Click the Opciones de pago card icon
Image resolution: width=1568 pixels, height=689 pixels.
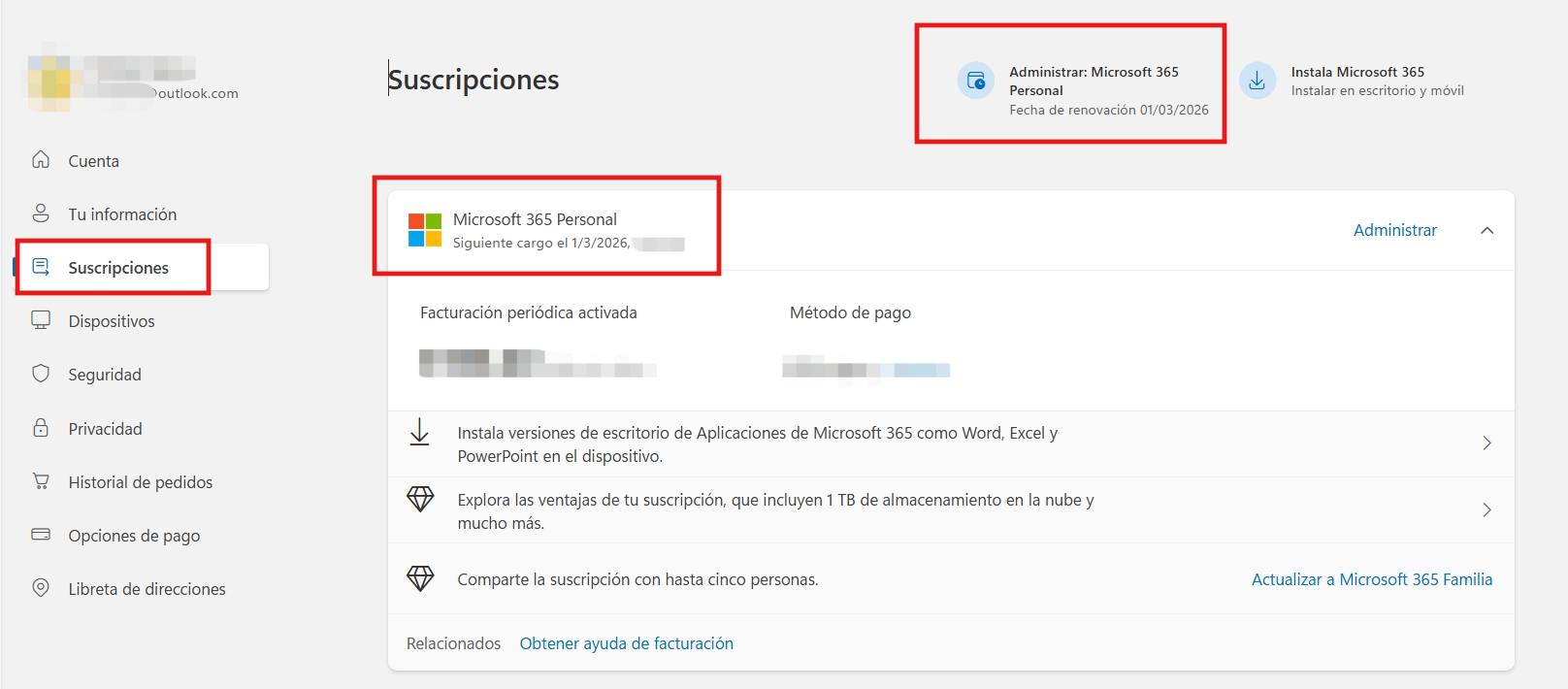click(41, 534)
